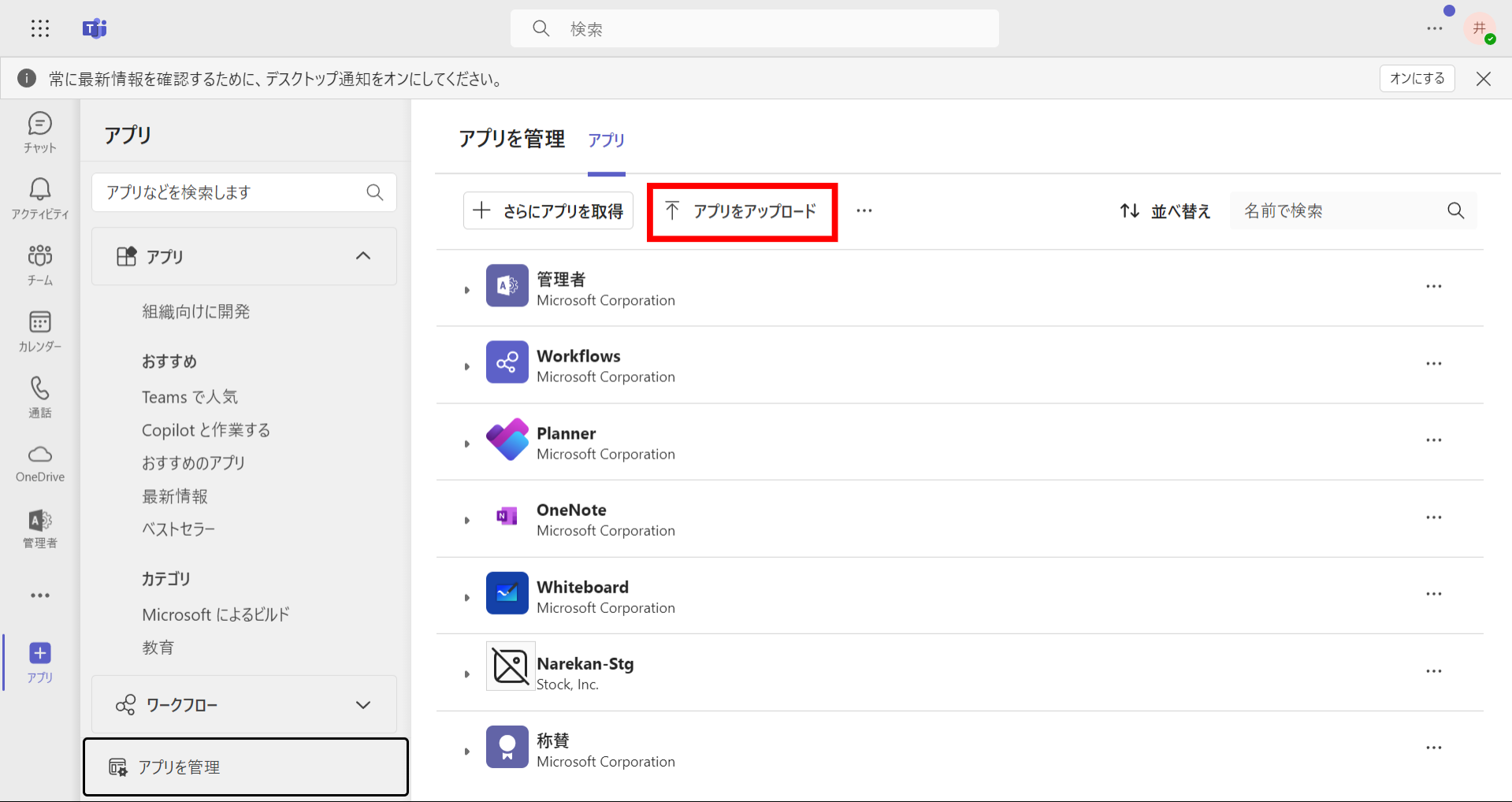Open Copilot と作業する category
The image size is (1512, 802).
coord(206,430)
